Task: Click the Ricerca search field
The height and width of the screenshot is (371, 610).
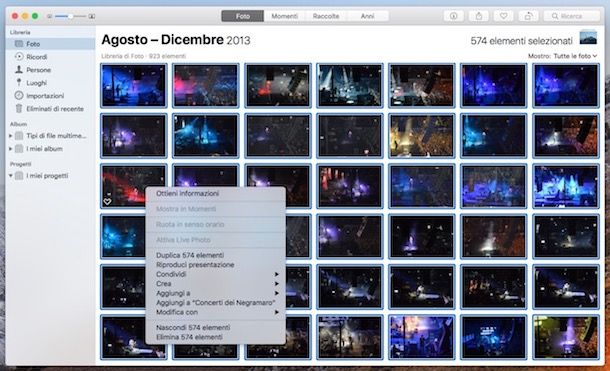Action: pyautogui.click(x=572, y=16)
